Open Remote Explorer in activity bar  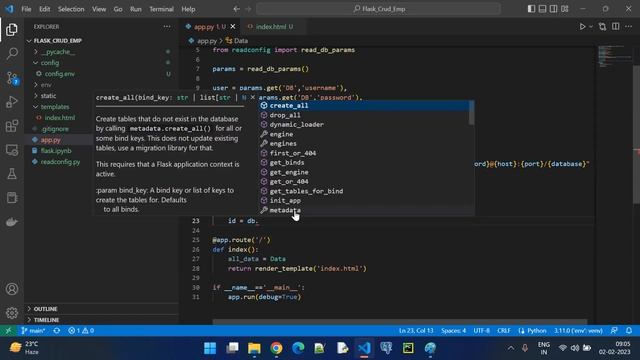tap(12, 150)
